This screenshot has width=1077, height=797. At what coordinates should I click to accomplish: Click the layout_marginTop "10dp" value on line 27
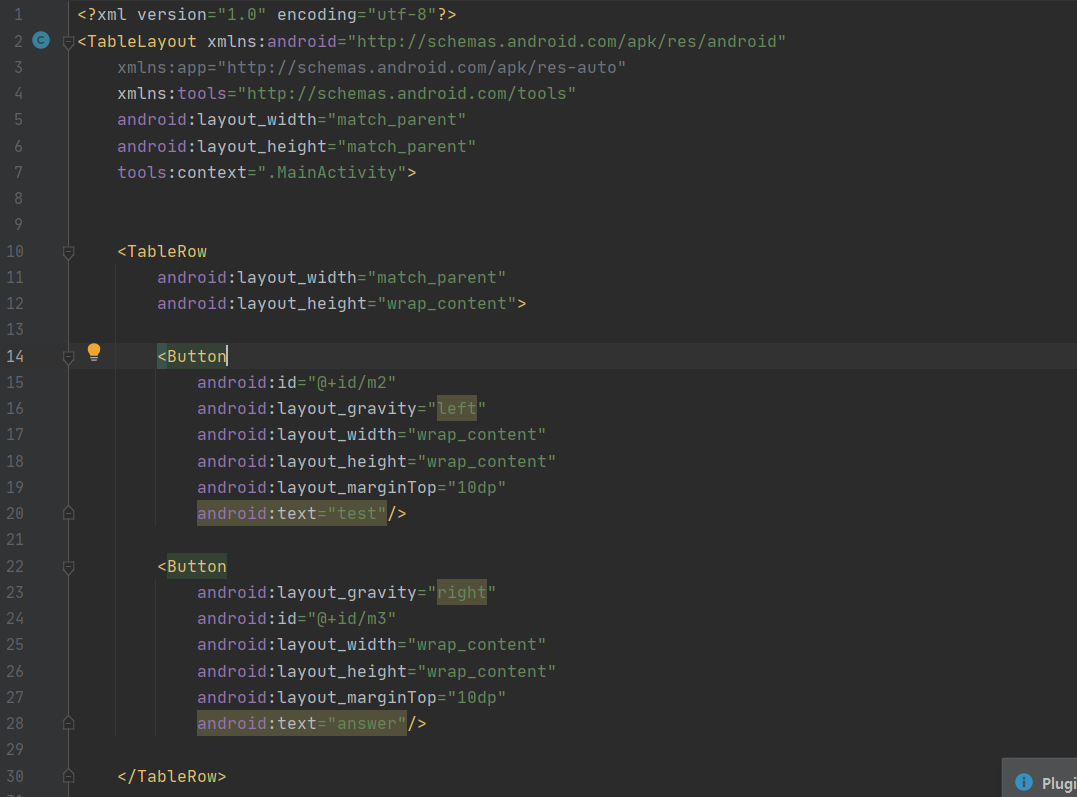(477, 697)
